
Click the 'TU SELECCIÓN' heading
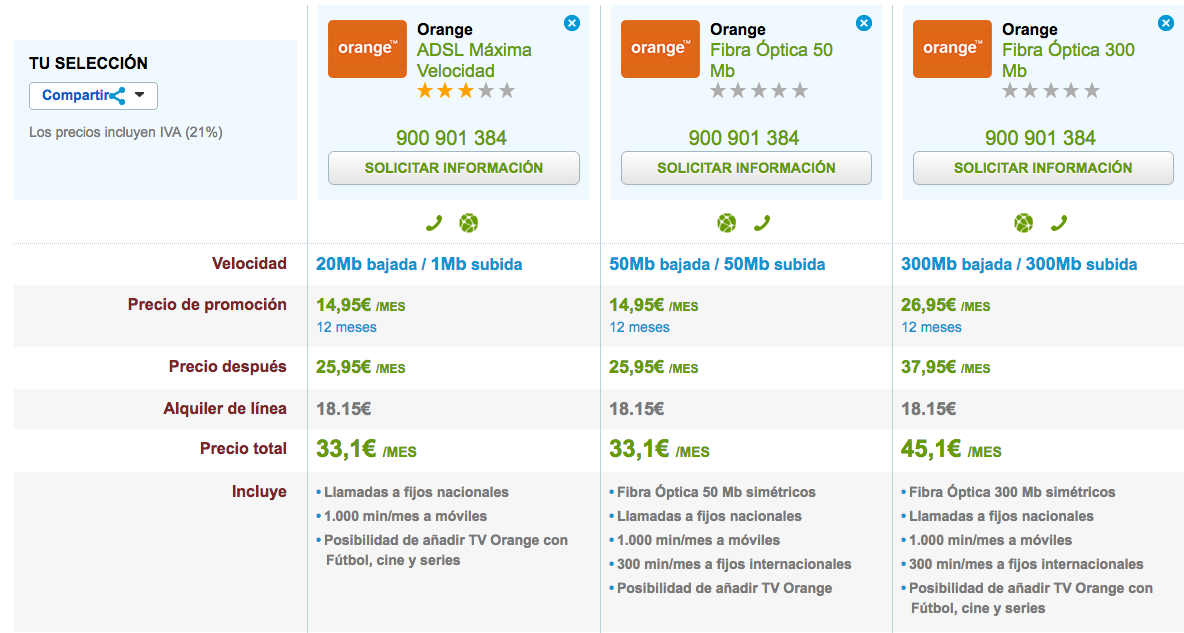[88, 63]
